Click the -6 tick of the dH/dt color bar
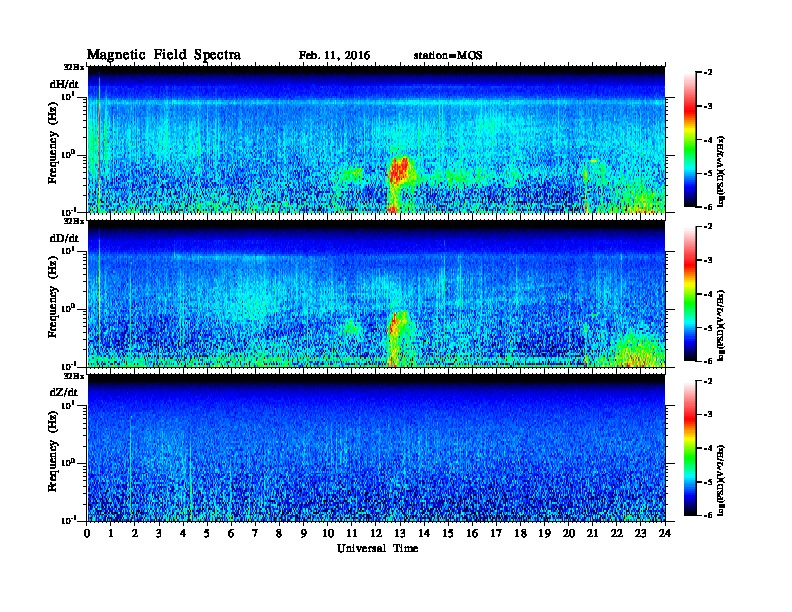Viewport: 792px width, 612px height. pos(708,207)
